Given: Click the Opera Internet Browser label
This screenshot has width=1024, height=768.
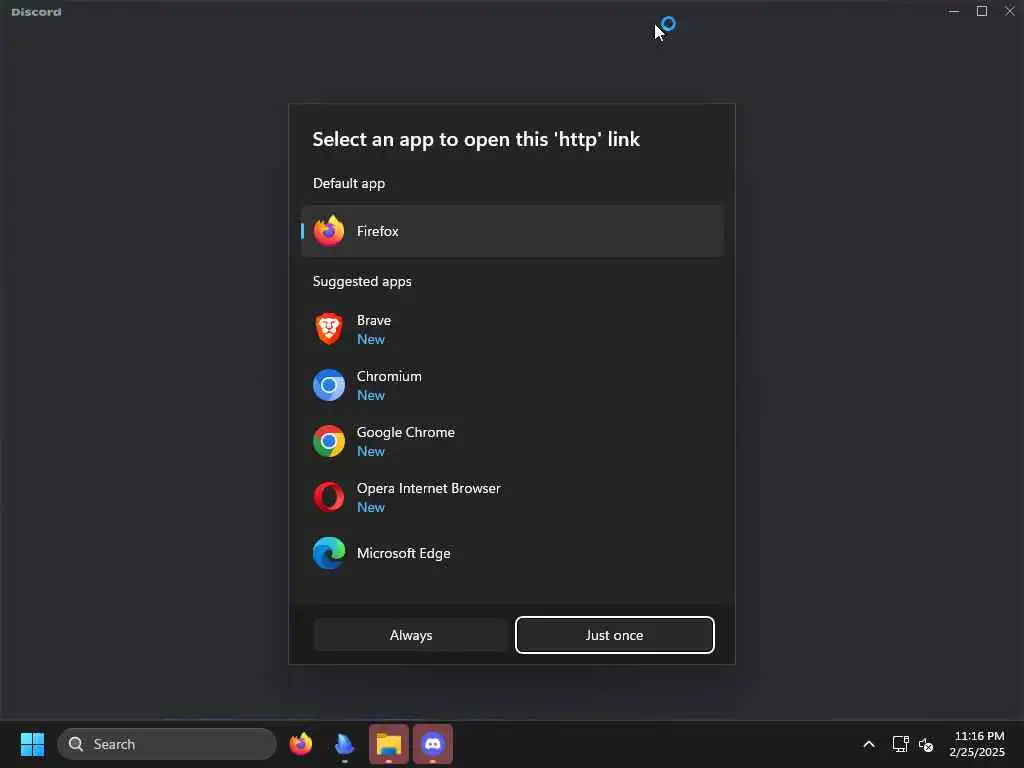Looking at the screenshot, I should click(428, 488).
